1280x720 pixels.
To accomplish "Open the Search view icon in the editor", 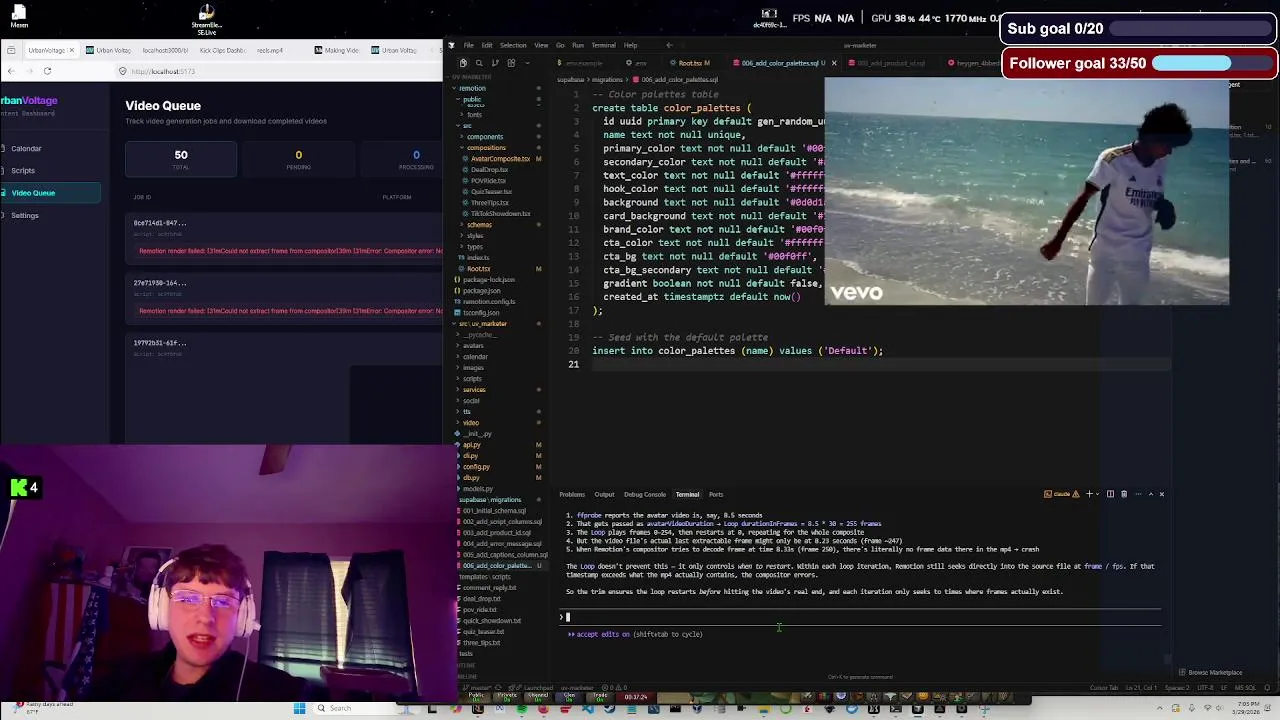I will (x=479, y=63).
